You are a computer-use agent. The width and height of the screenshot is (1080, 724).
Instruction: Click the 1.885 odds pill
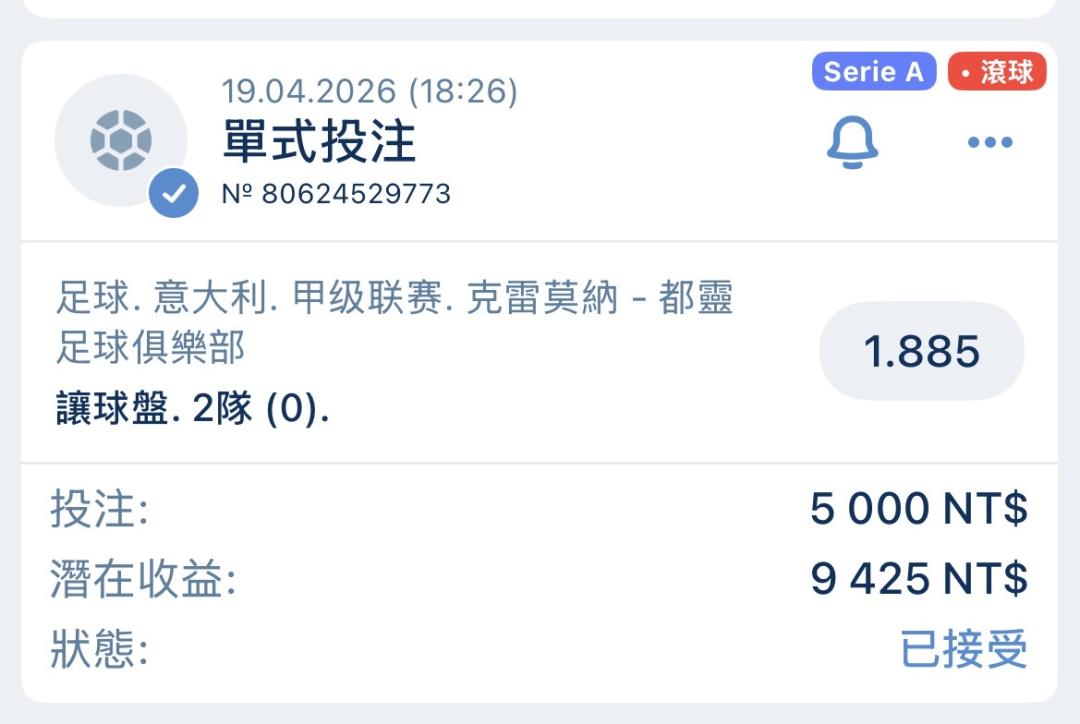coord(921,351)
